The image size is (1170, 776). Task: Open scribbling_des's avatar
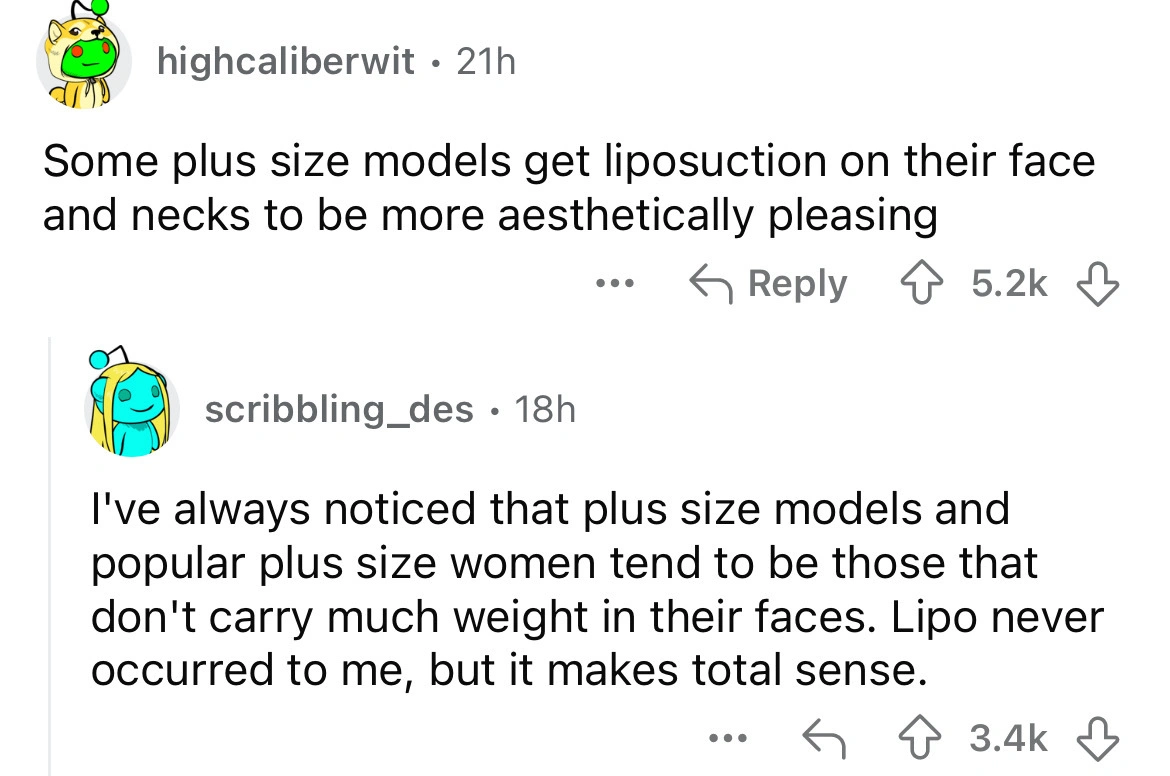pyautogui.click(x=132, y=404)
